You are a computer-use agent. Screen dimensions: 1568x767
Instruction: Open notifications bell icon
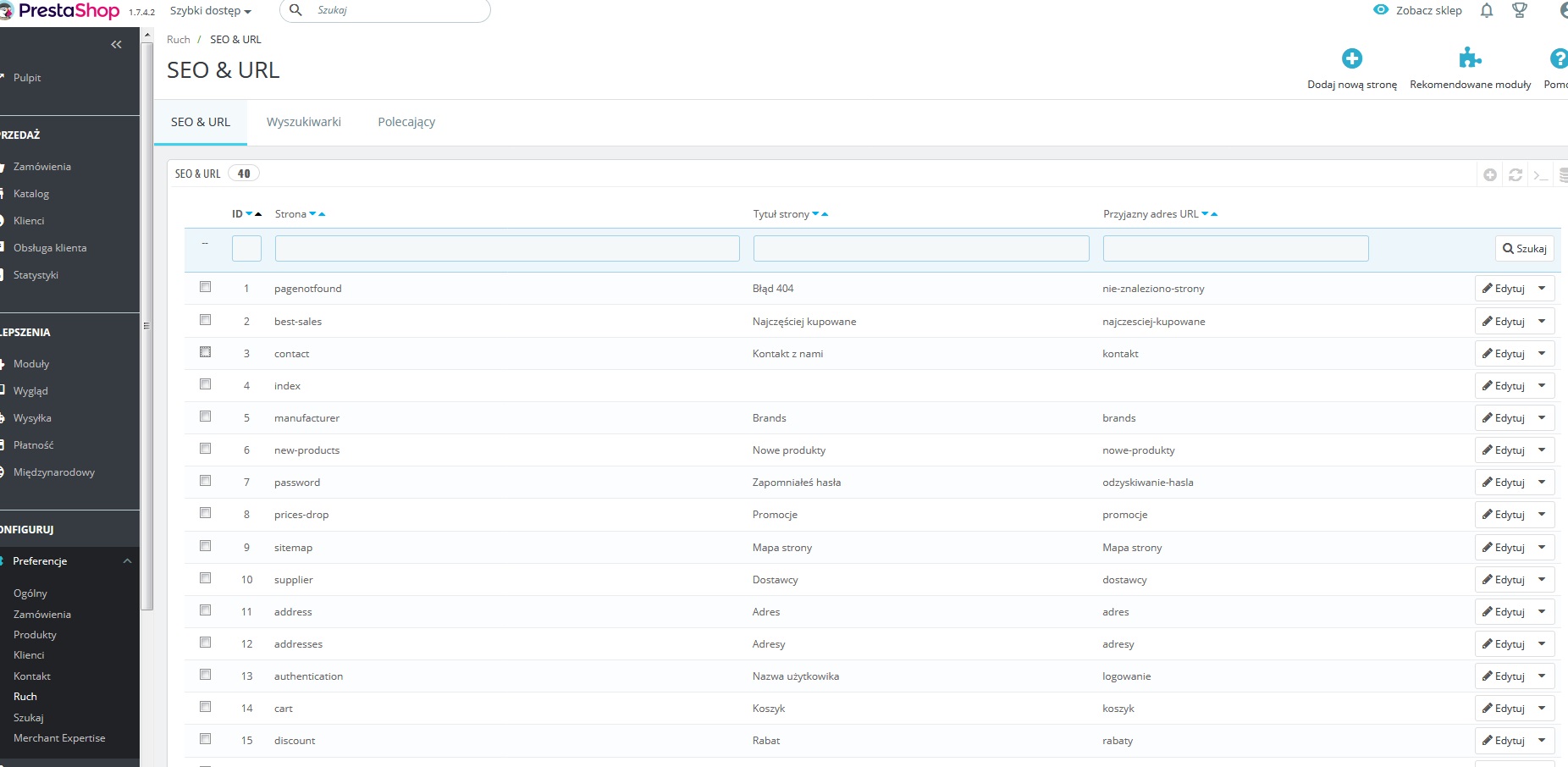pyautogui.click(x=1487, y=10)
